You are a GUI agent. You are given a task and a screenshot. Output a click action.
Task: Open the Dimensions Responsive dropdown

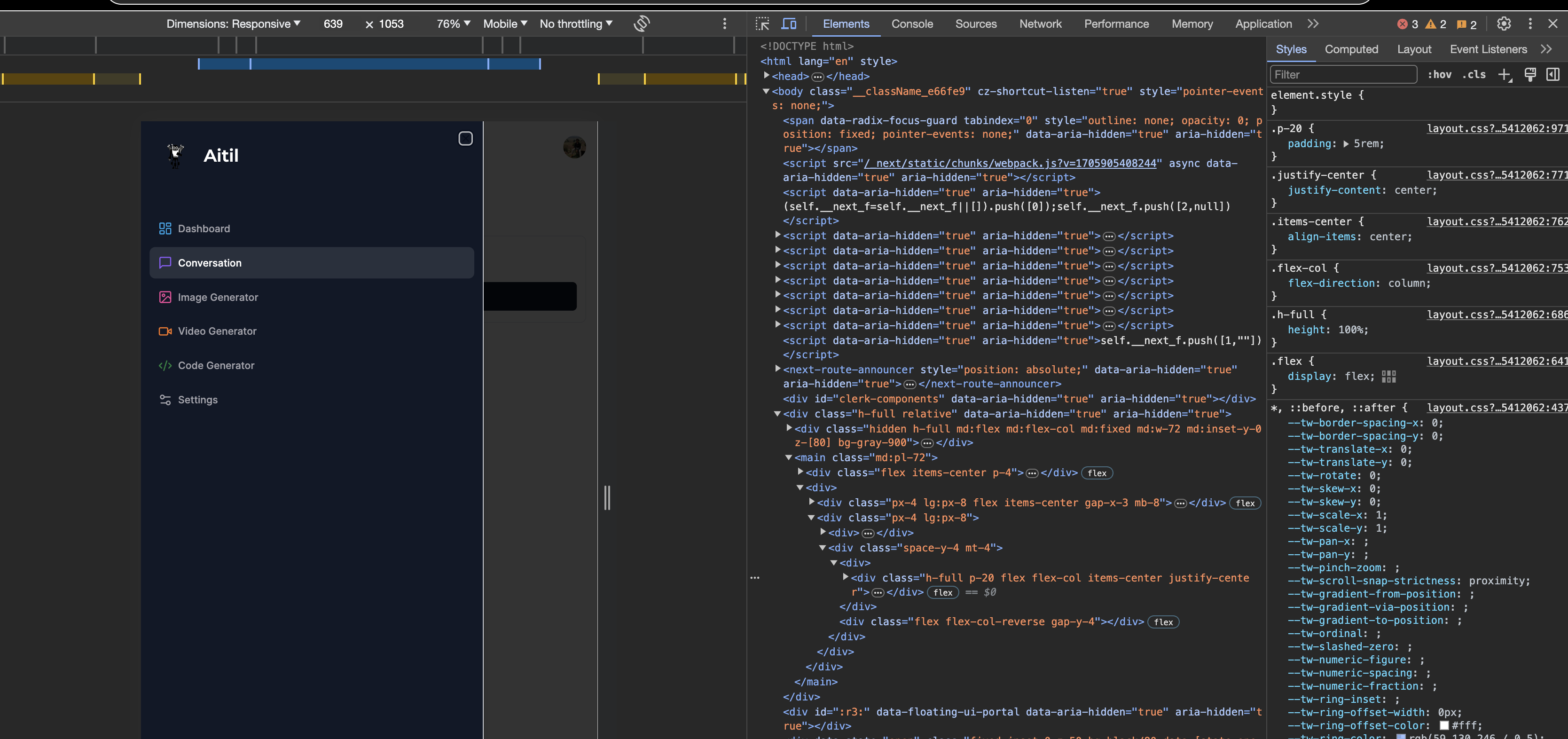pos(233,24)
